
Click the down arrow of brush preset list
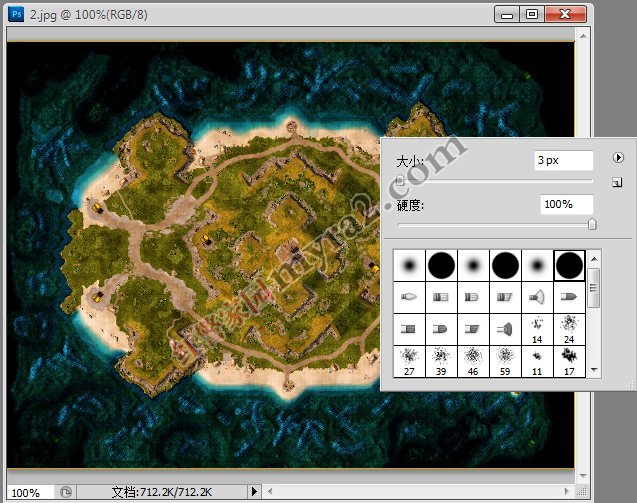click(594, 370)
